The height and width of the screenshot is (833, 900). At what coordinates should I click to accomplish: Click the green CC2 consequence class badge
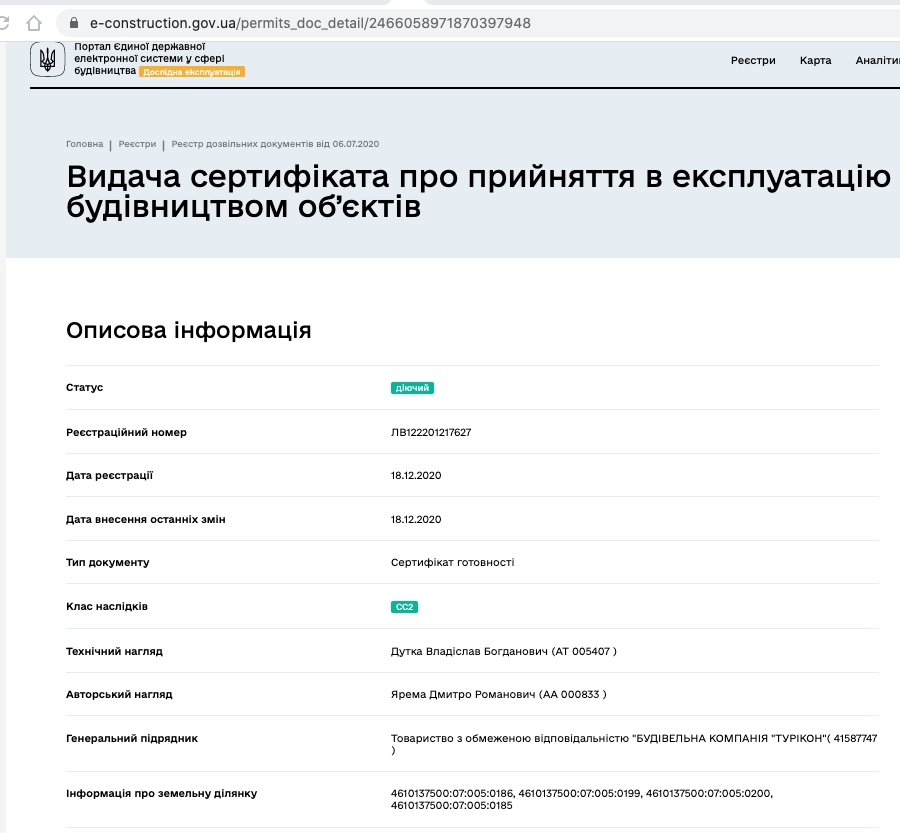(404, 607)
